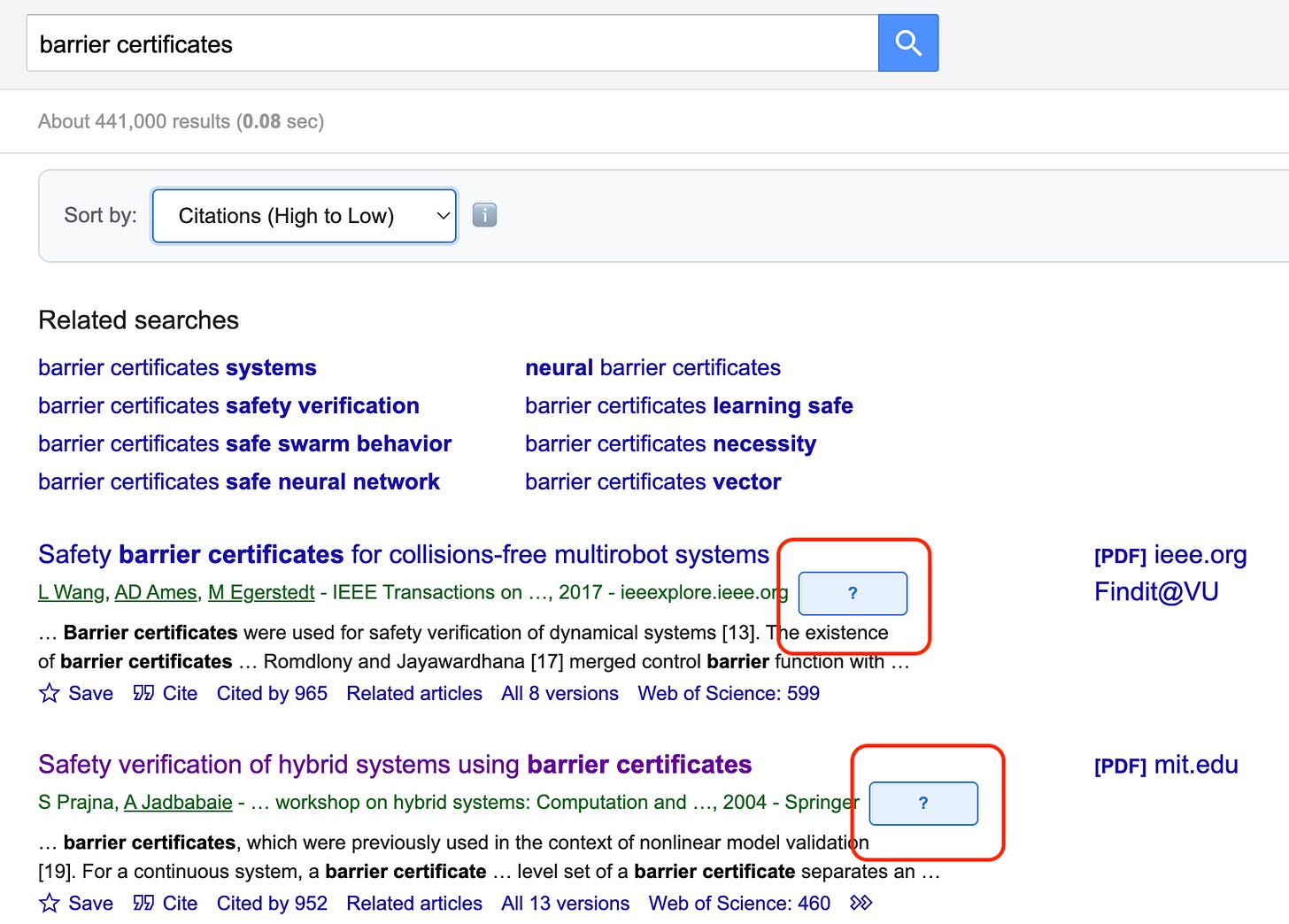Open the Findit@VU link
Image resolution: width=1289 pixels, height=924 pixels.
click(1156, 591)
